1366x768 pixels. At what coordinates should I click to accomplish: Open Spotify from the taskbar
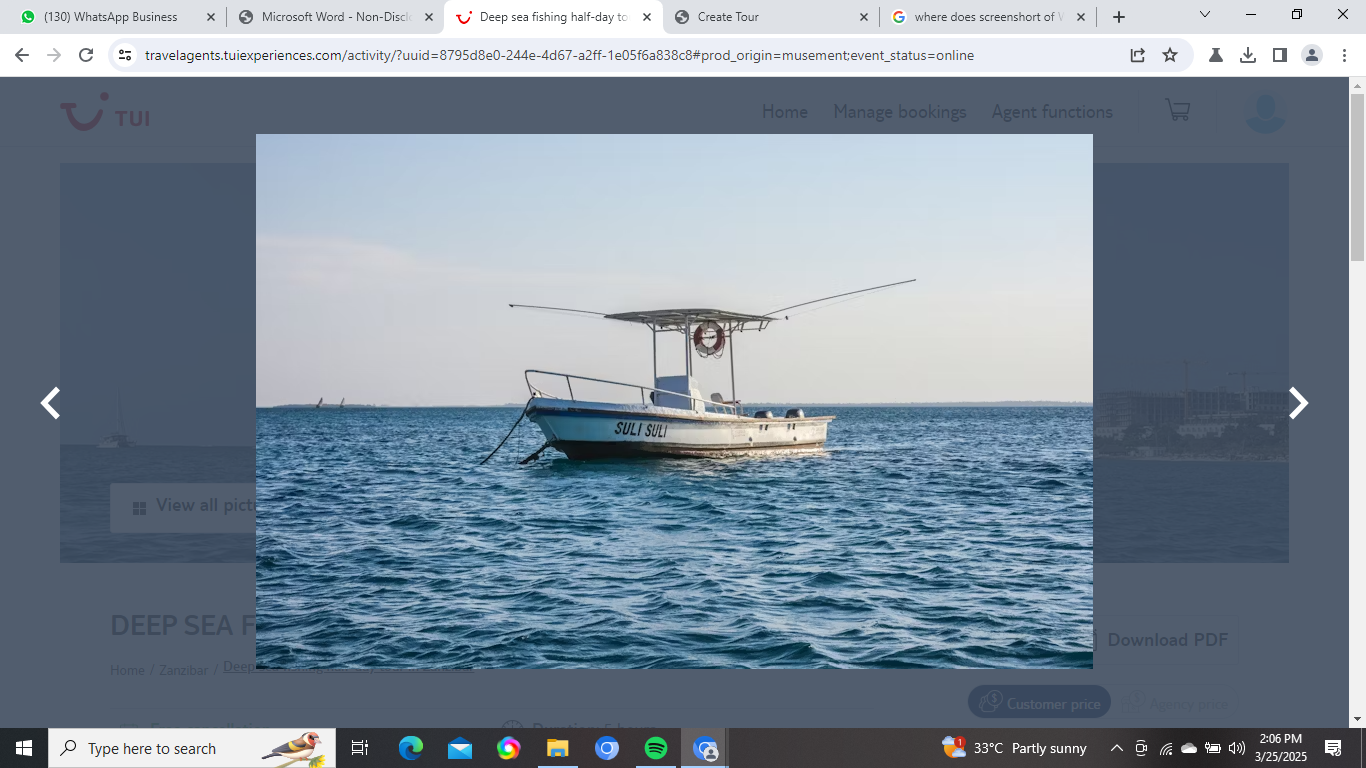[x=656, y=748]
